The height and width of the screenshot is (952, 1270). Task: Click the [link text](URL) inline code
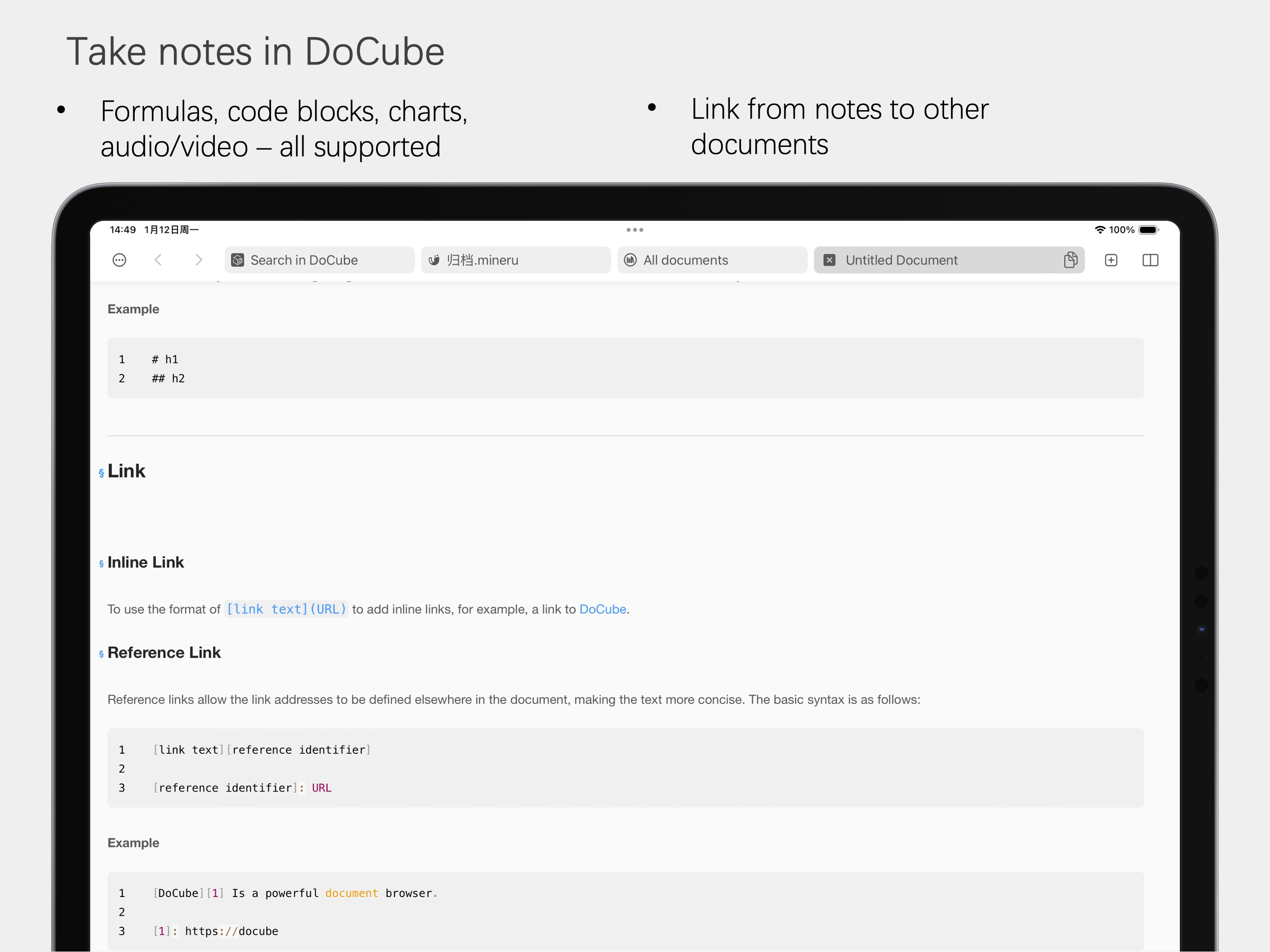pos(286,609)
